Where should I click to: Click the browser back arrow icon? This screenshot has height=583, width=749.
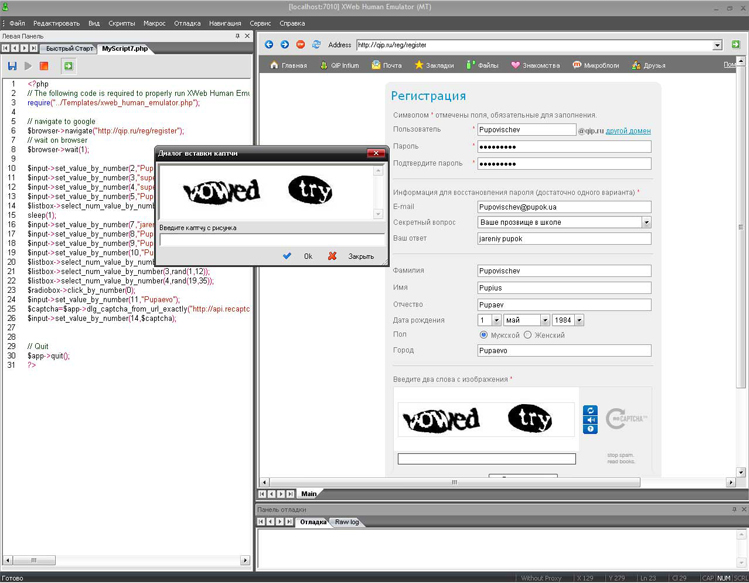click(269, 45)
